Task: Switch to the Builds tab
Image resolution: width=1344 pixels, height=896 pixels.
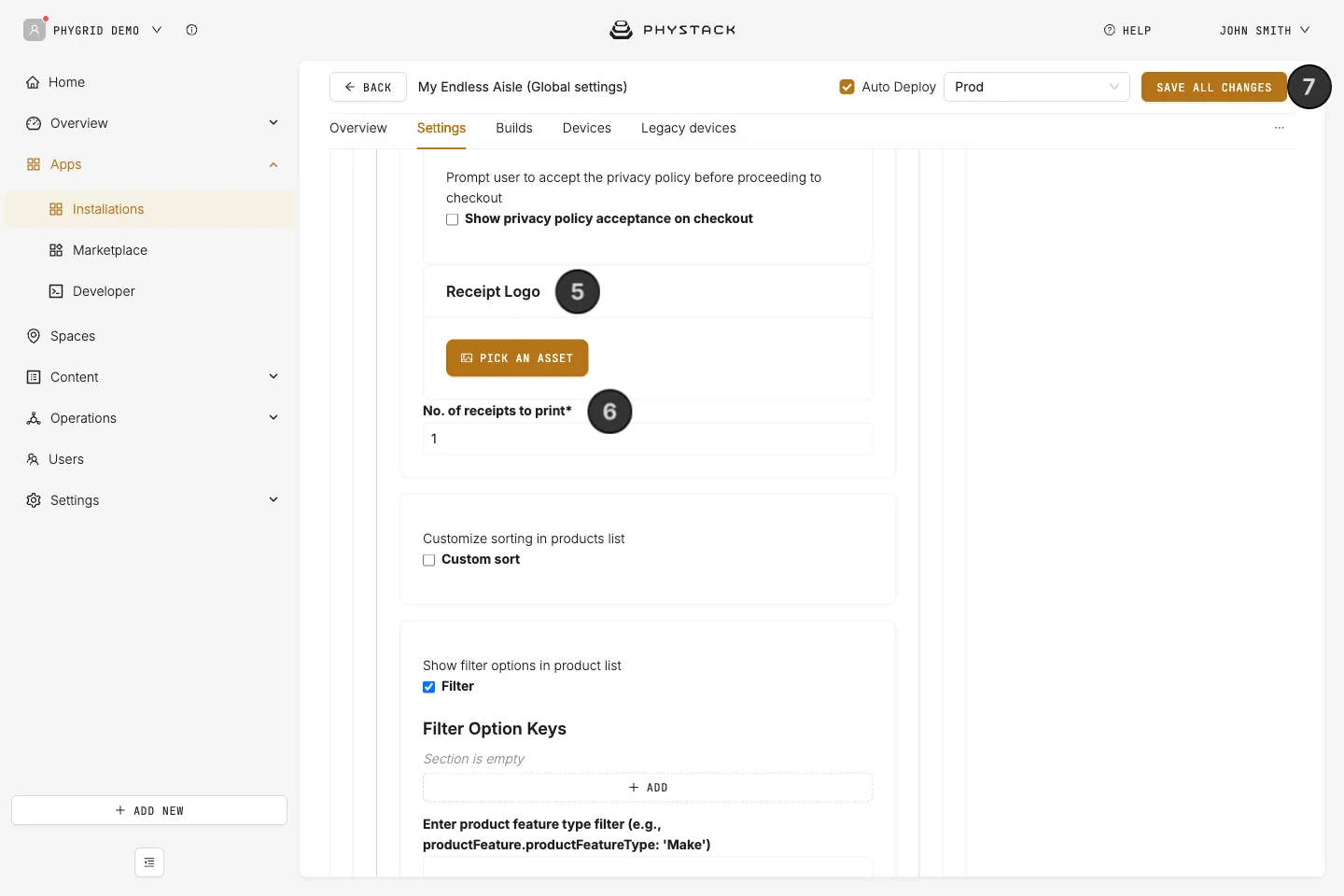Action: (x=514, y=128)
